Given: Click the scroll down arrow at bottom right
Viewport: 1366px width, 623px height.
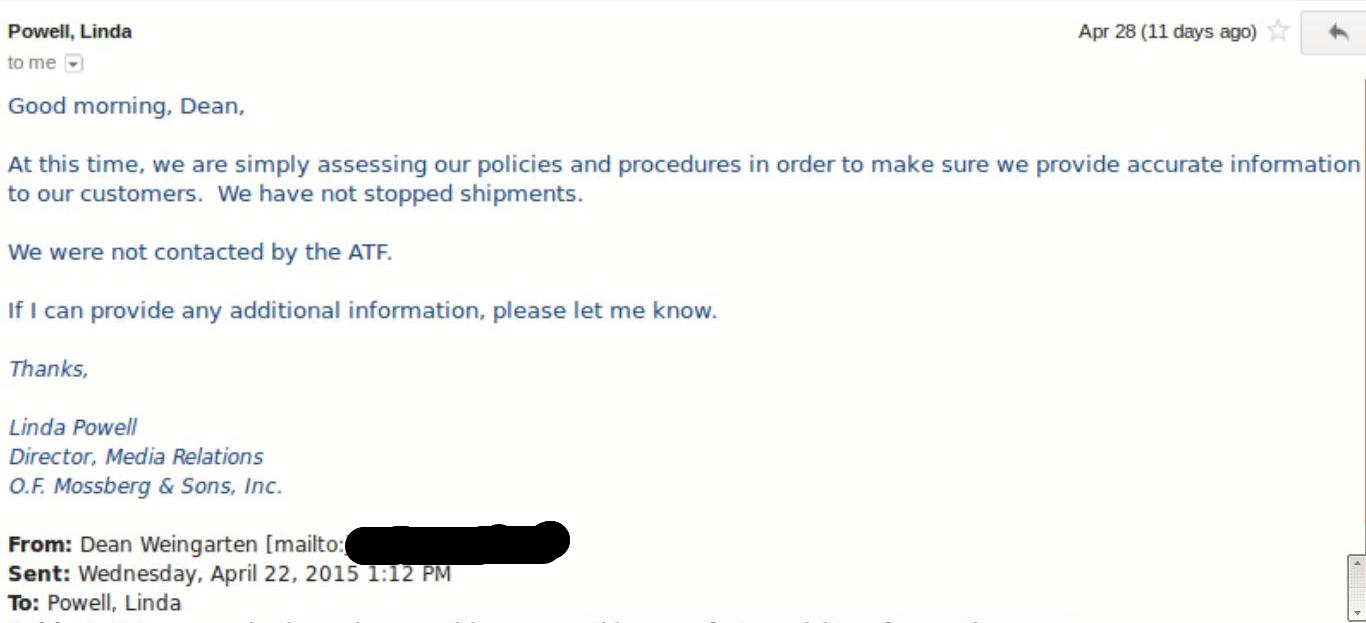Looking at the screenshot, I should [1357, 611].
